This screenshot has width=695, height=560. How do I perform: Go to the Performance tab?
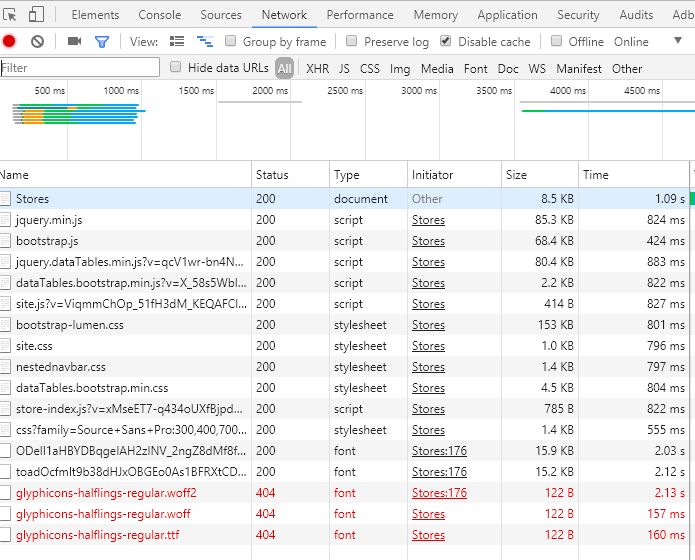pos(360,15)
